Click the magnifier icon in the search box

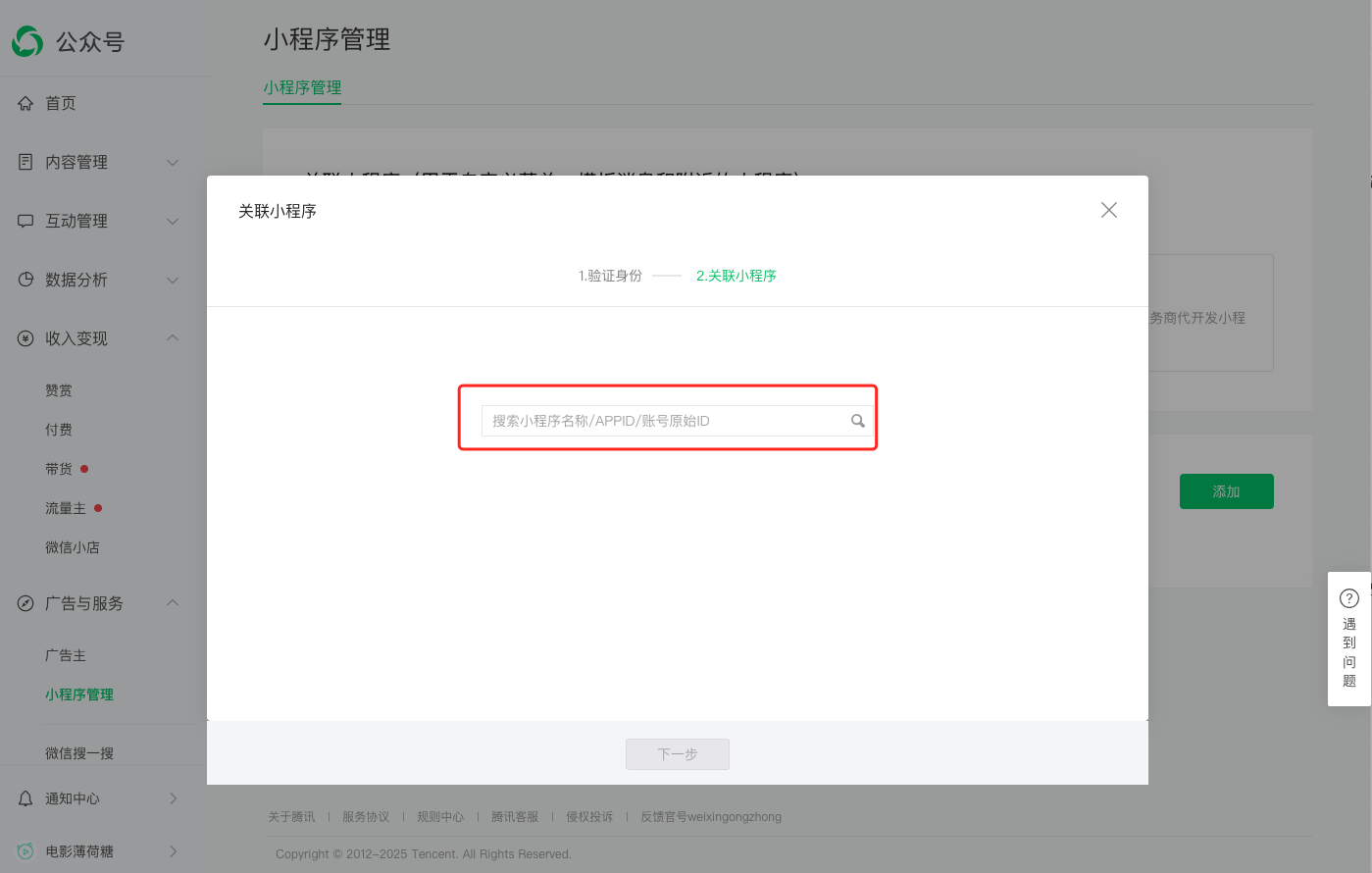pyautogui.click(x=858, y=421)
